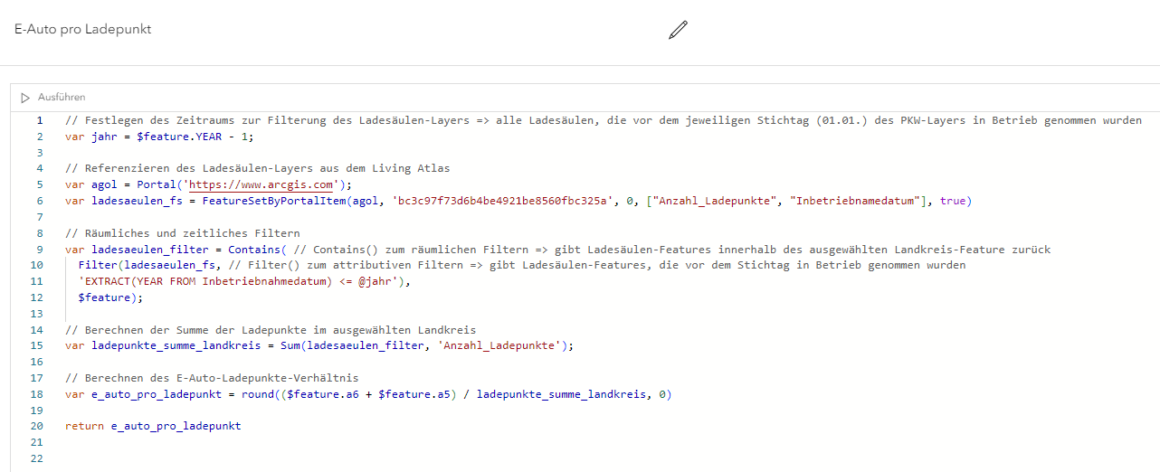1160x472 pixels.
Task: Click the 'return e_auto_pro_ladepunkt' statement
Action: click(153, 427)
